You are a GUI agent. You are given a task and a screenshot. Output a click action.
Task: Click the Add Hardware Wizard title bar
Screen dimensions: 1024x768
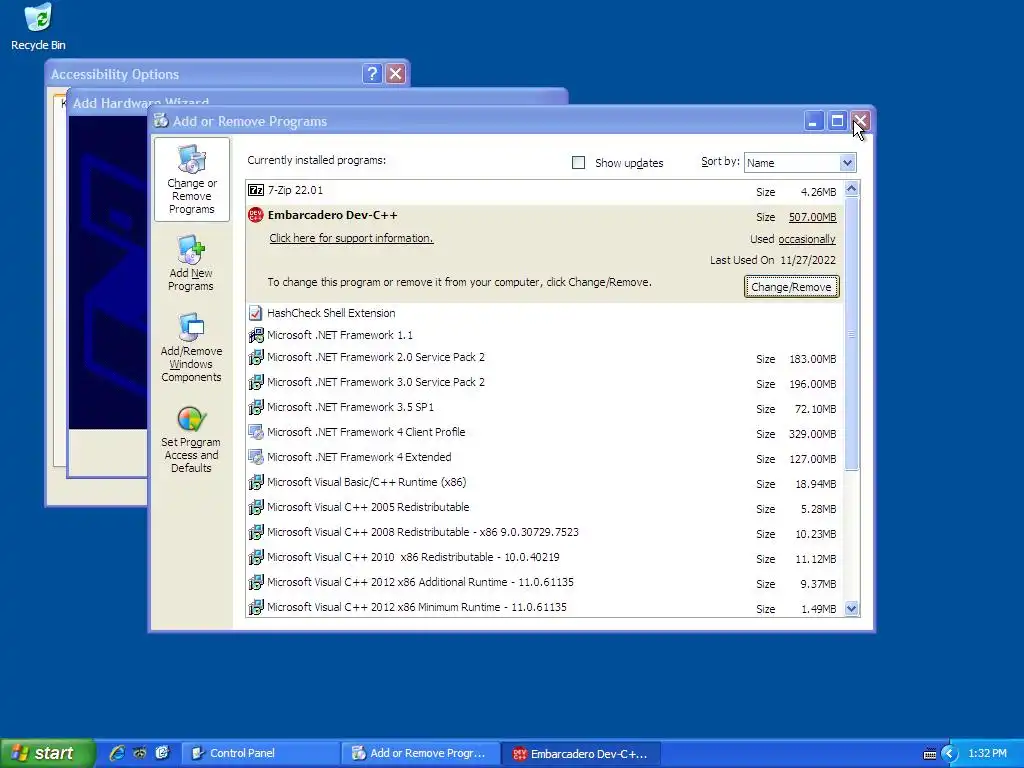(317, 98)
